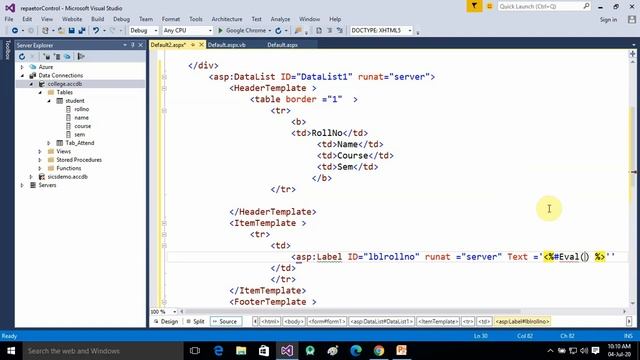Click the Quick Launch search field
The width and height of the screenshot is (640, 360).
click(544, 6)
